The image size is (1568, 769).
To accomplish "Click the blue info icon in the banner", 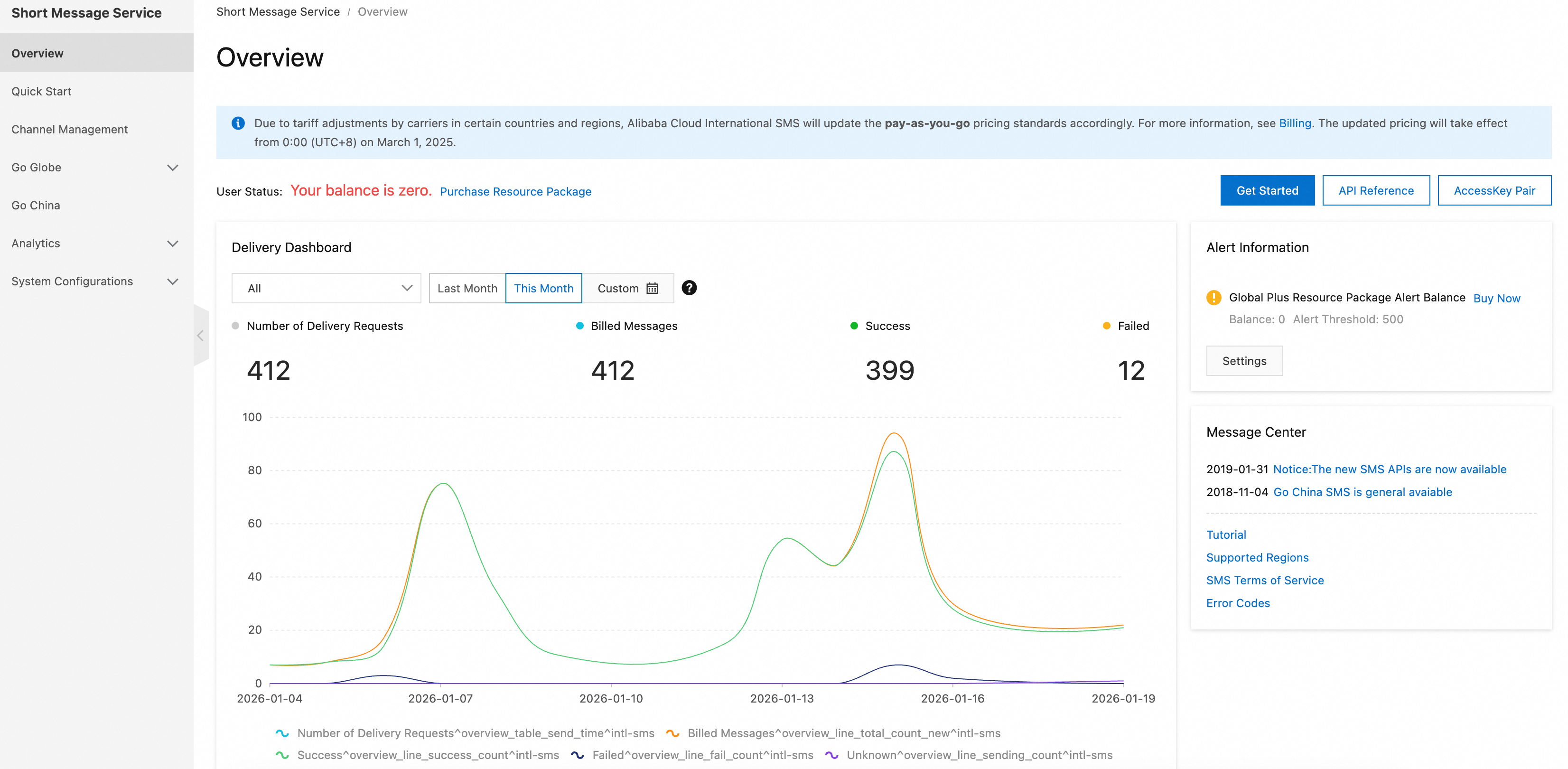I will [x=238, y=123].
